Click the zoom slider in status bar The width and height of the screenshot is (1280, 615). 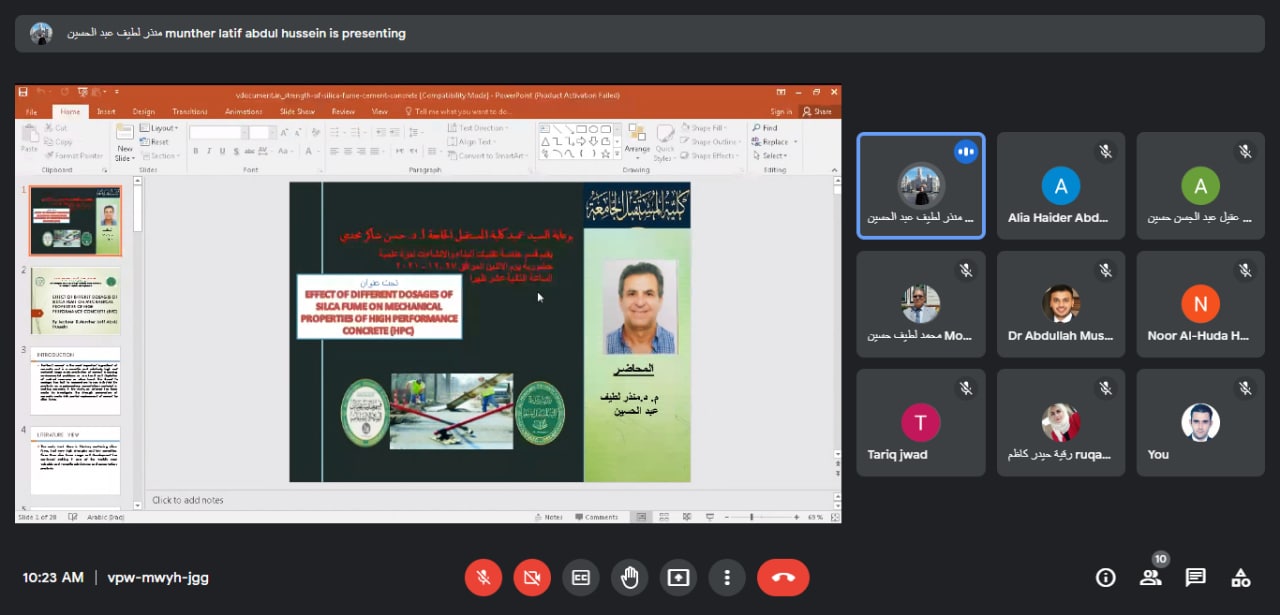[x=752, y=517]
